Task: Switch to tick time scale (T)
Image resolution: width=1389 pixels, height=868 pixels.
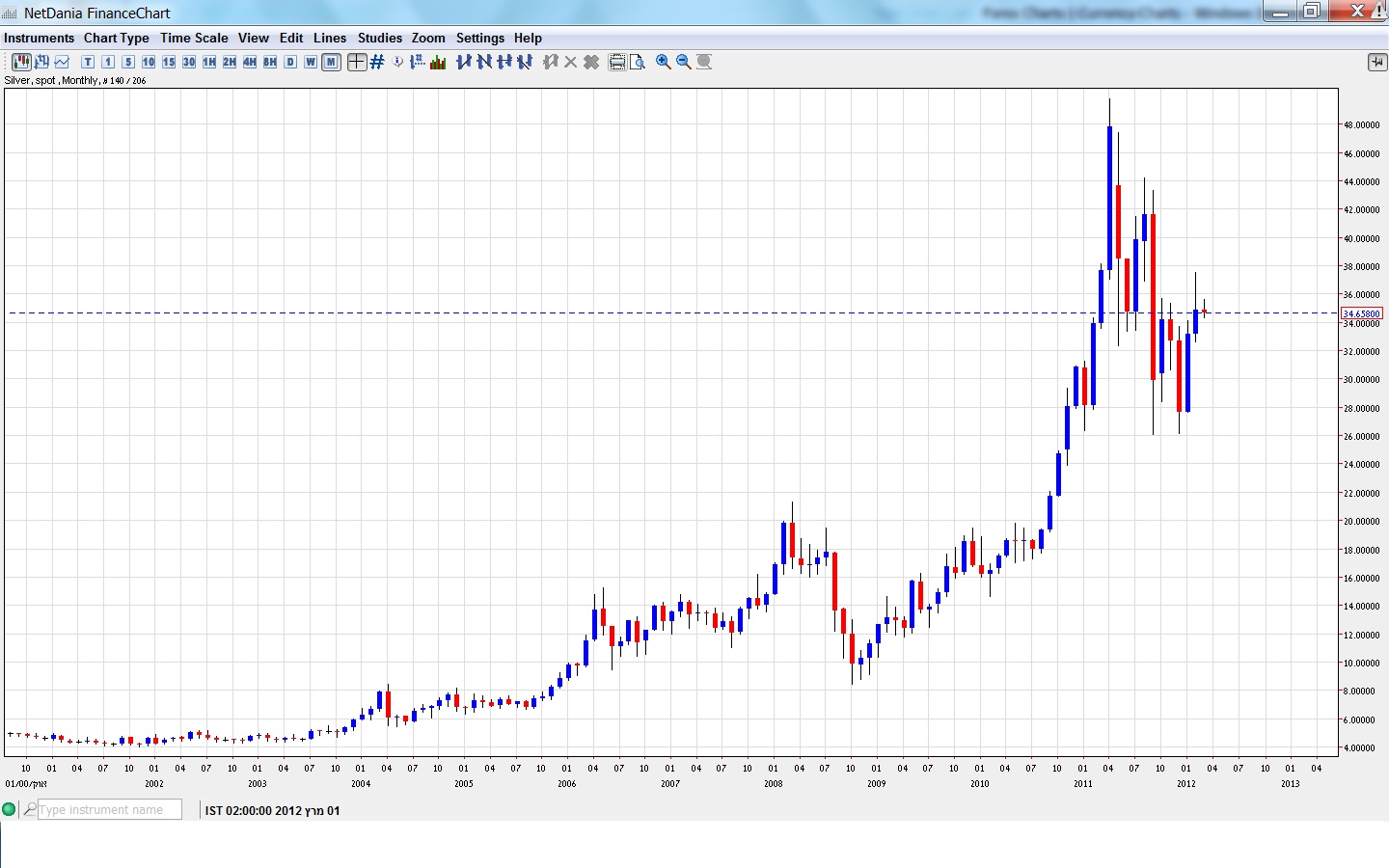Action: click(x=88, y=62)
